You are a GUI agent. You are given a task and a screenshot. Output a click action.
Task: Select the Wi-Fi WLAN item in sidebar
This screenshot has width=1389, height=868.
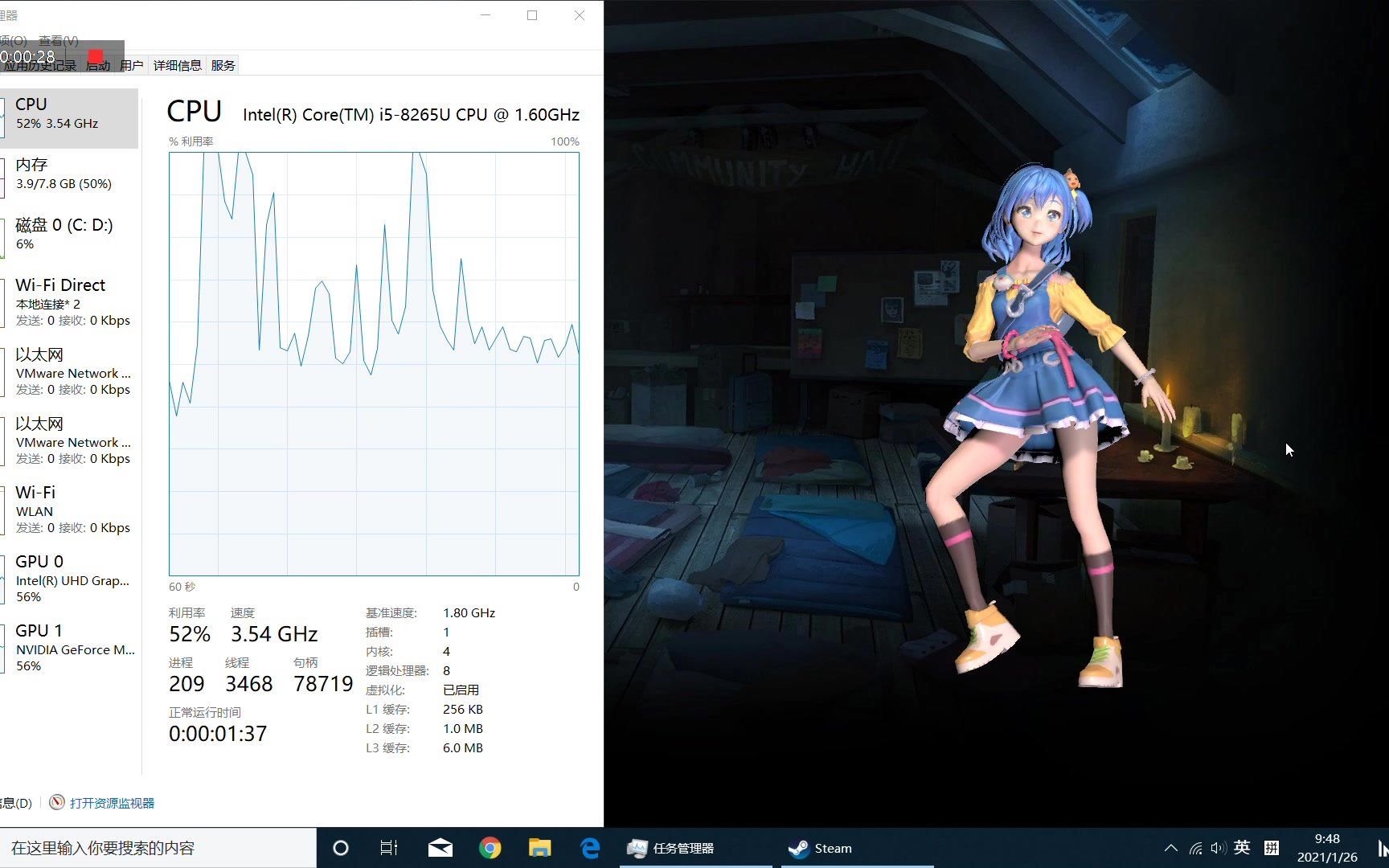[69, 510]
